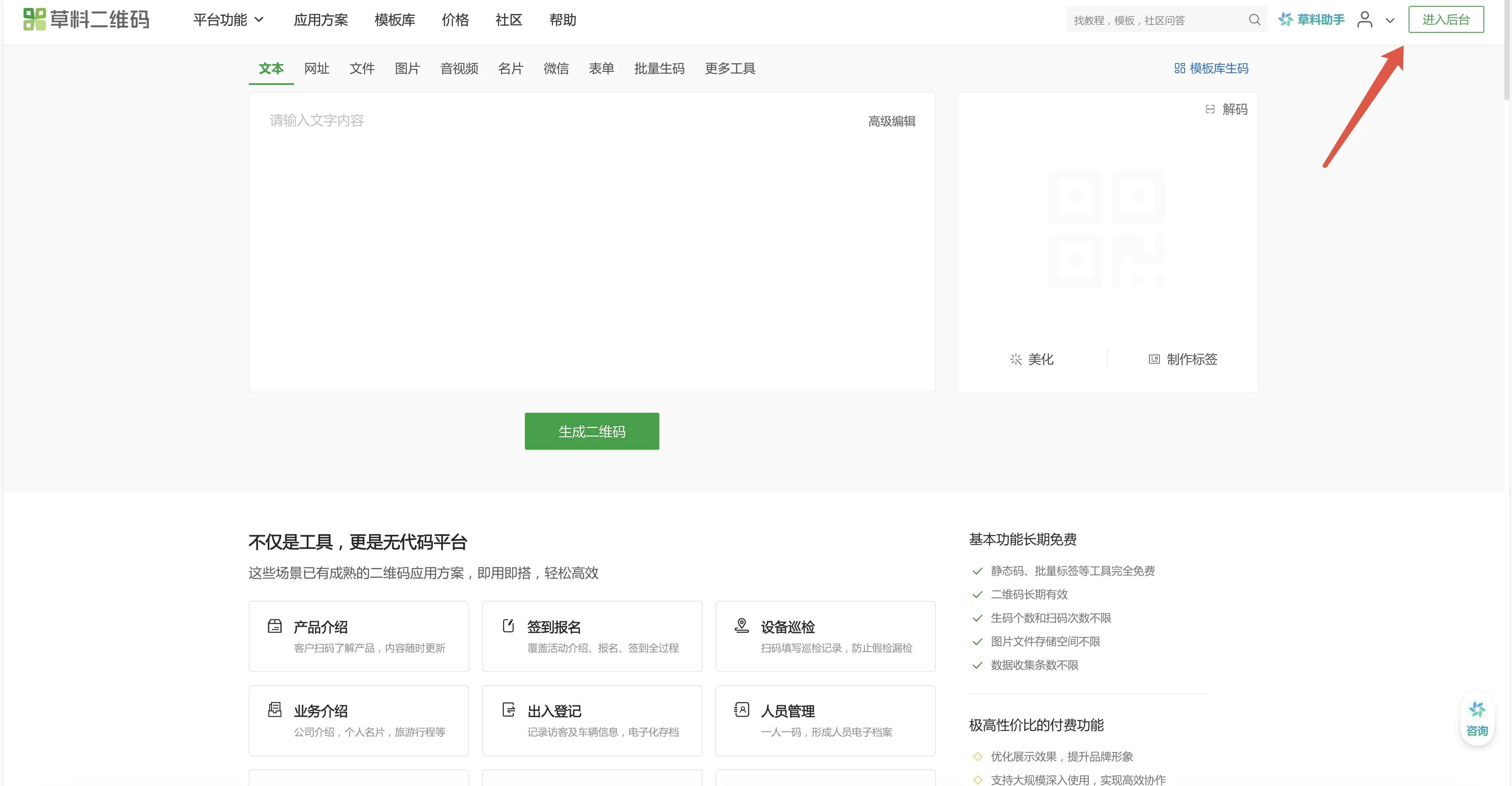Select the 文本 tab

[x=271, y=69]
